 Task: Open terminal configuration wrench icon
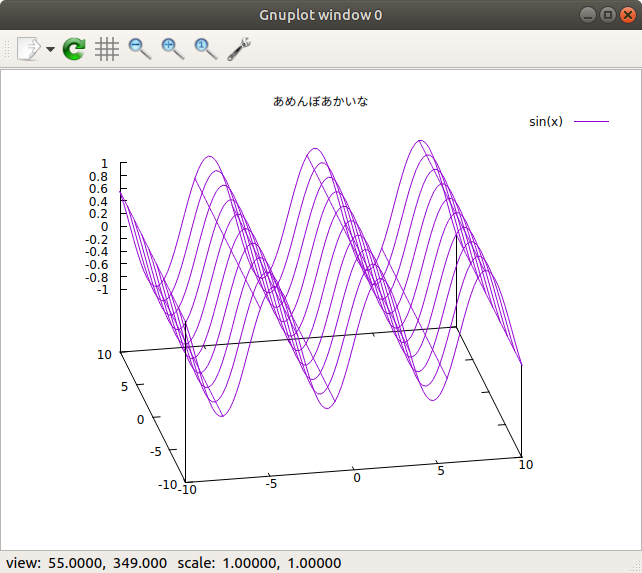pos(239,49)
